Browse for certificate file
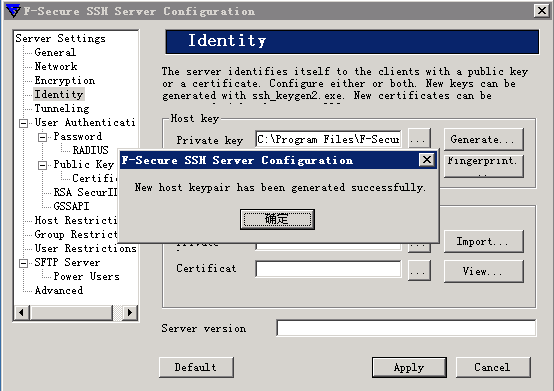 coord(419,271)
